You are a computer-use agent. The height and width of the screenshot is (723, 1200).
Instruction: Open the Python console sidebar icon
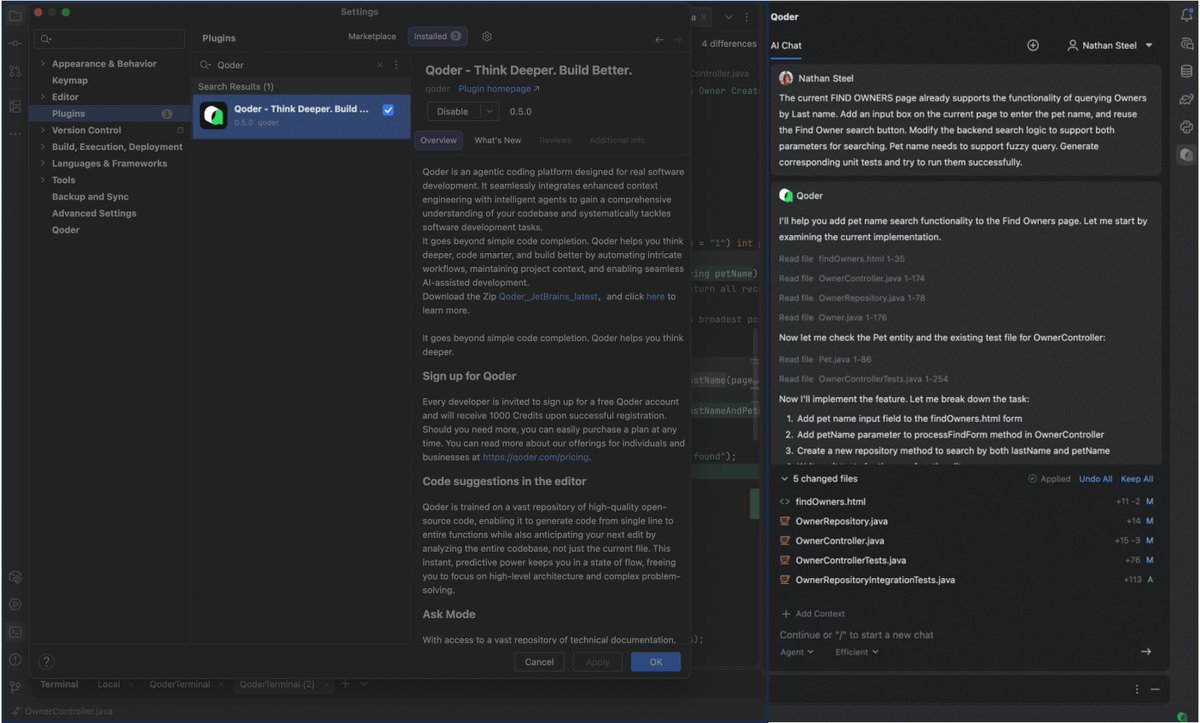(x=1187, y=127)
